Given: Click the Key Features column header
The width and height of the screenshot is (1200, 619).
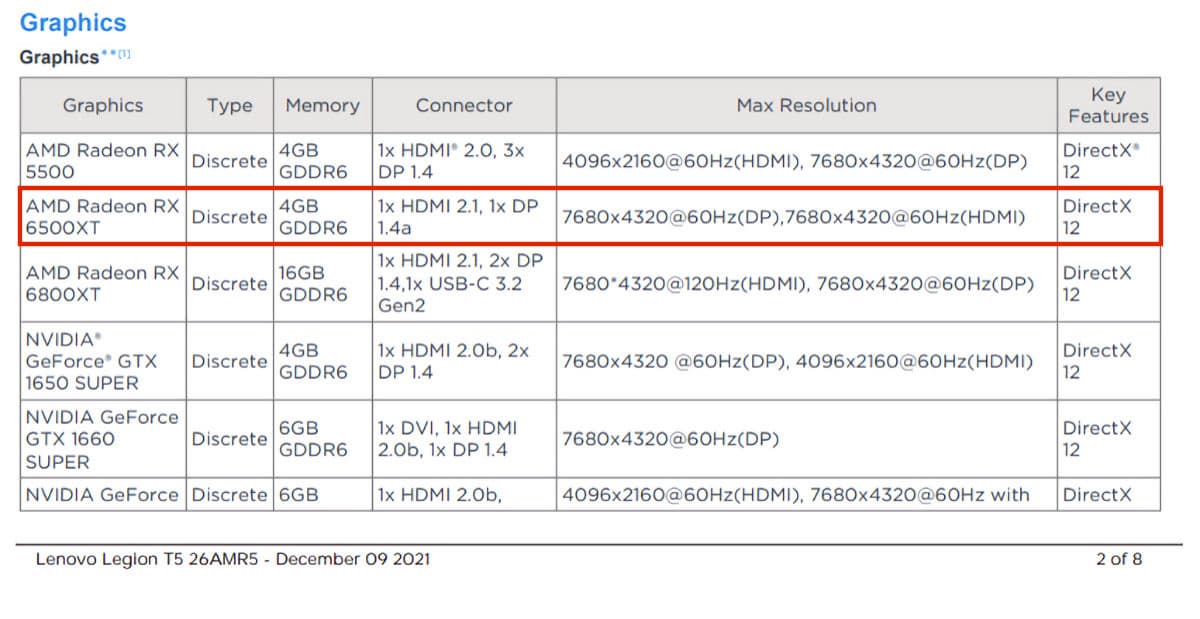Looking at the screenshot, I should pos(1108,105).
